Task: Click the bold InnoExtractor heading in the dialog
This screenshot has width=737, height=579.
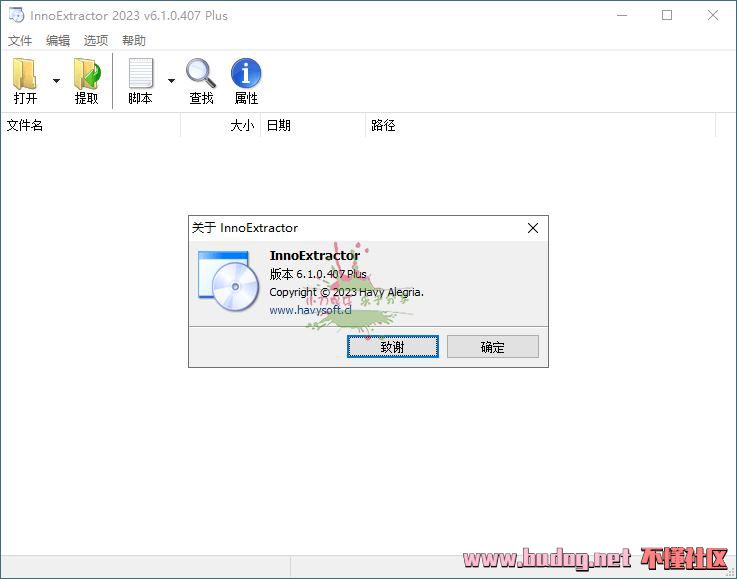Action: (314, 256)
